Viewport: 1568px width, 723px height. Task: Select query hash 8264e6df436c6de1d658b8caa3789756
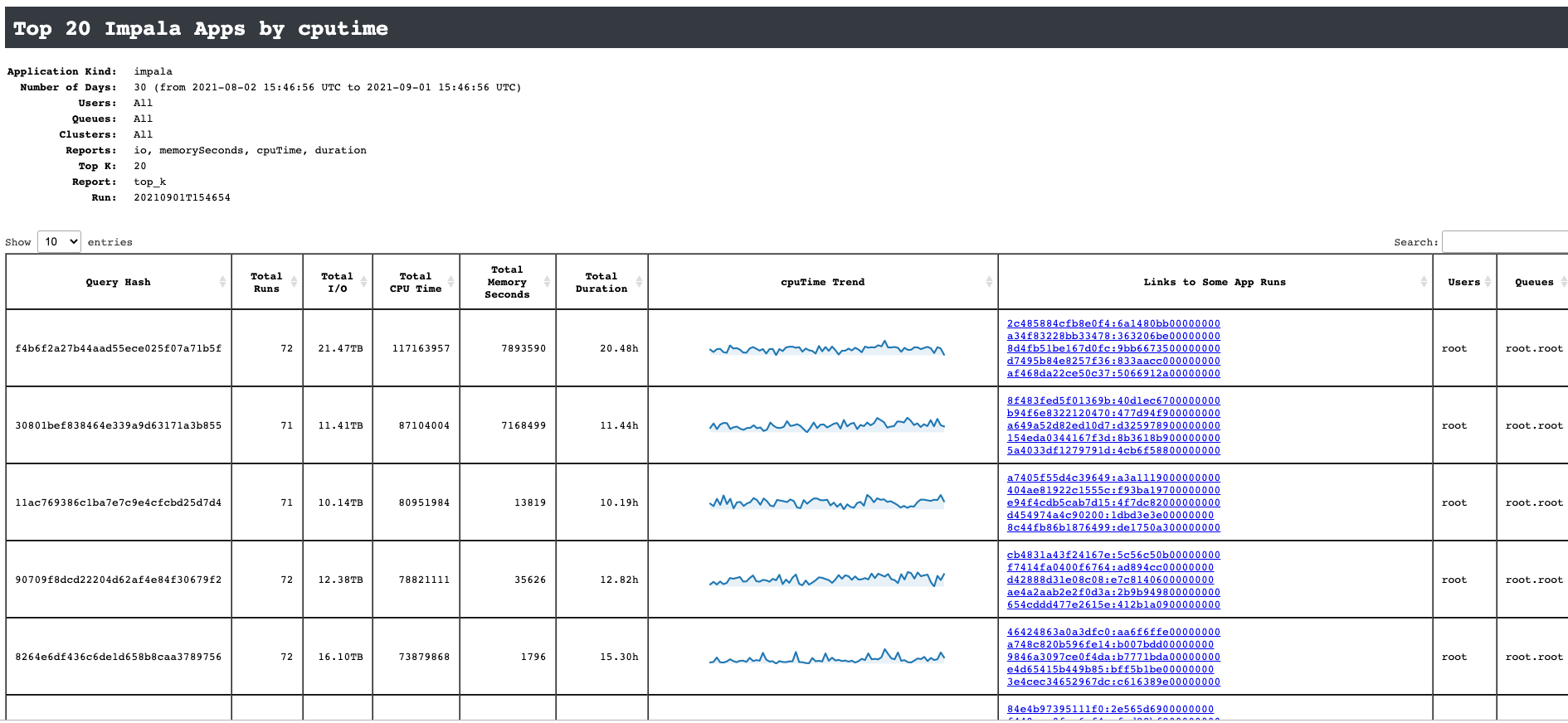pos(119,657)
